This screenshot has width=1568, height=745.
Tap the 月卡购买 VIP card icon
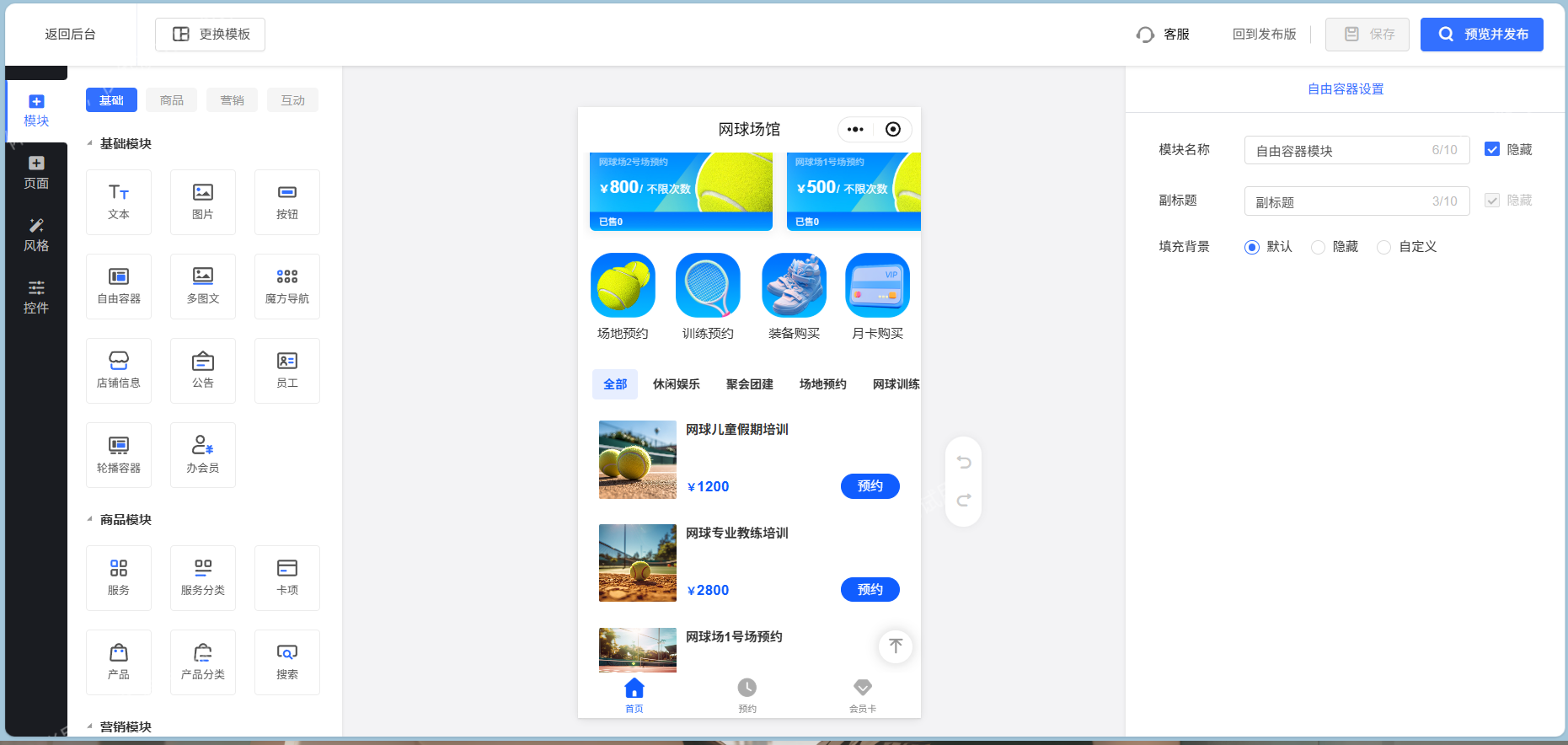[877, 285]
